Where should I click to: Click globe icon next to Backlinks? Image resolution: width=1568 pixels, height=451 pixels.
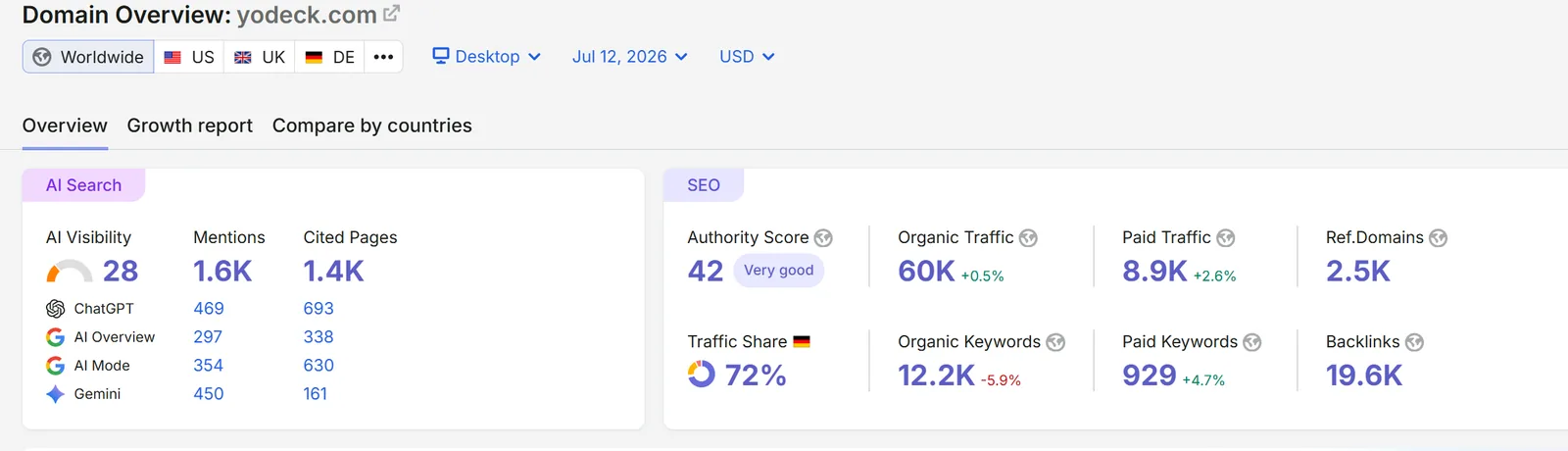[1414, 342]
